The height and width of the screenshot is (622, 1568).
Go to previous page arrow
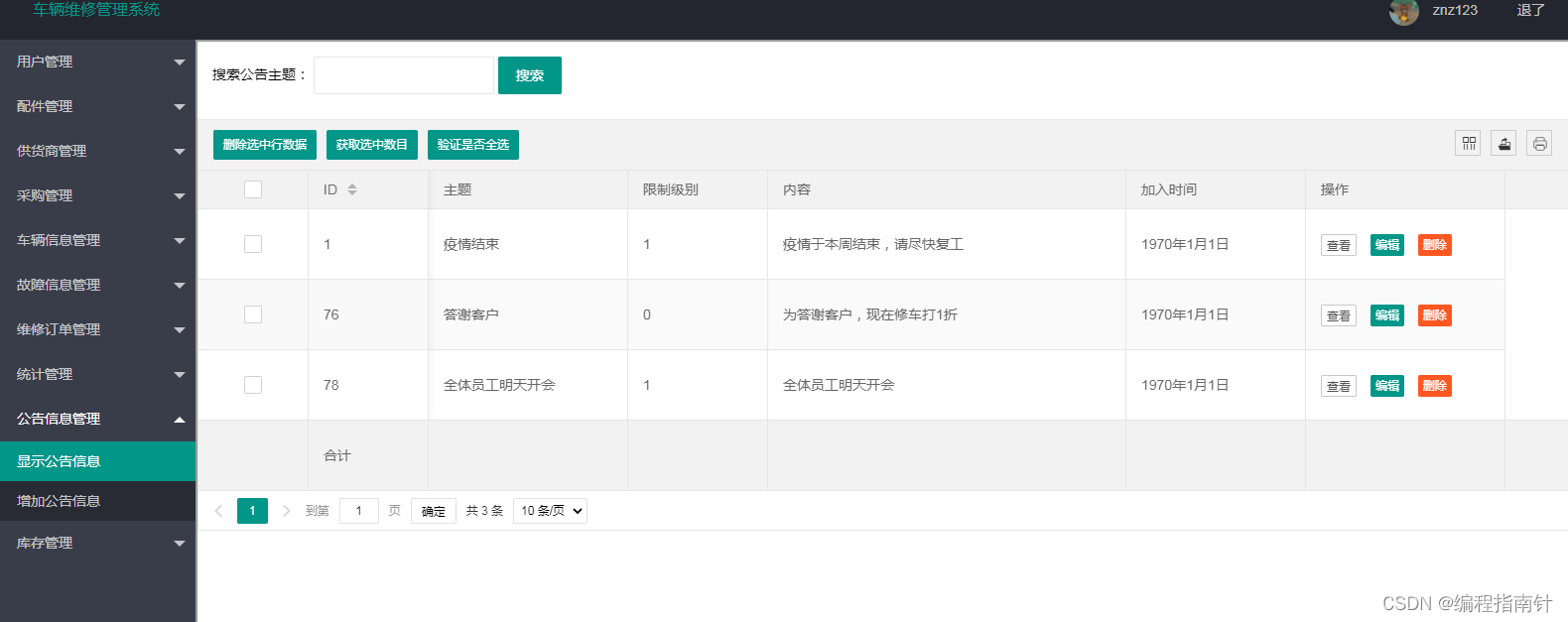click(x=218, y=511)
